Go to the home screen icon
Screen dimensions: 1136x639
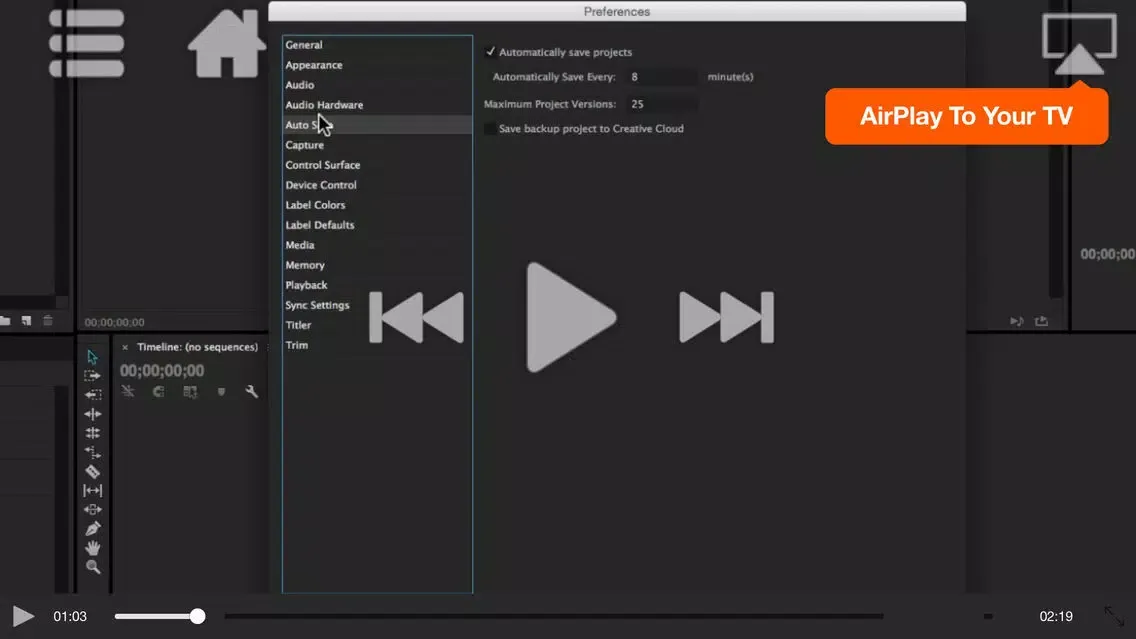pyautogui.click(x=227, y=43)
